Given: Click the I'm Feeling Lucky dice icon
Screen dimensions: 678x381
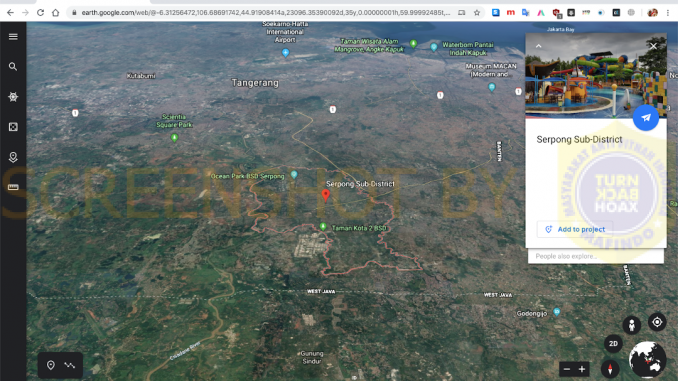Looking at the screenshot, I should click(x=13, y=127).
